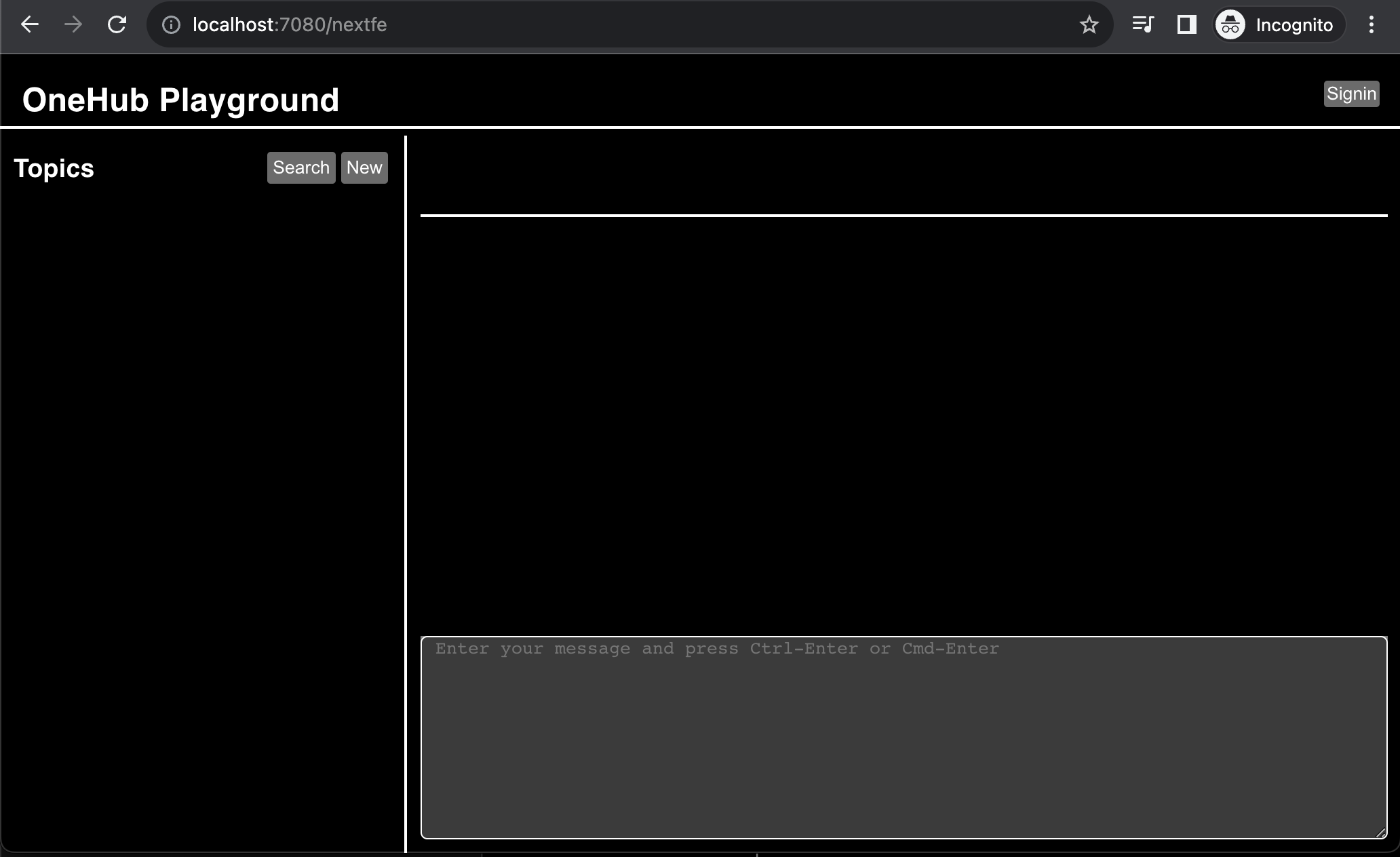
Task: Click the textarea resize handle corner
Action: click(1381, 833)
